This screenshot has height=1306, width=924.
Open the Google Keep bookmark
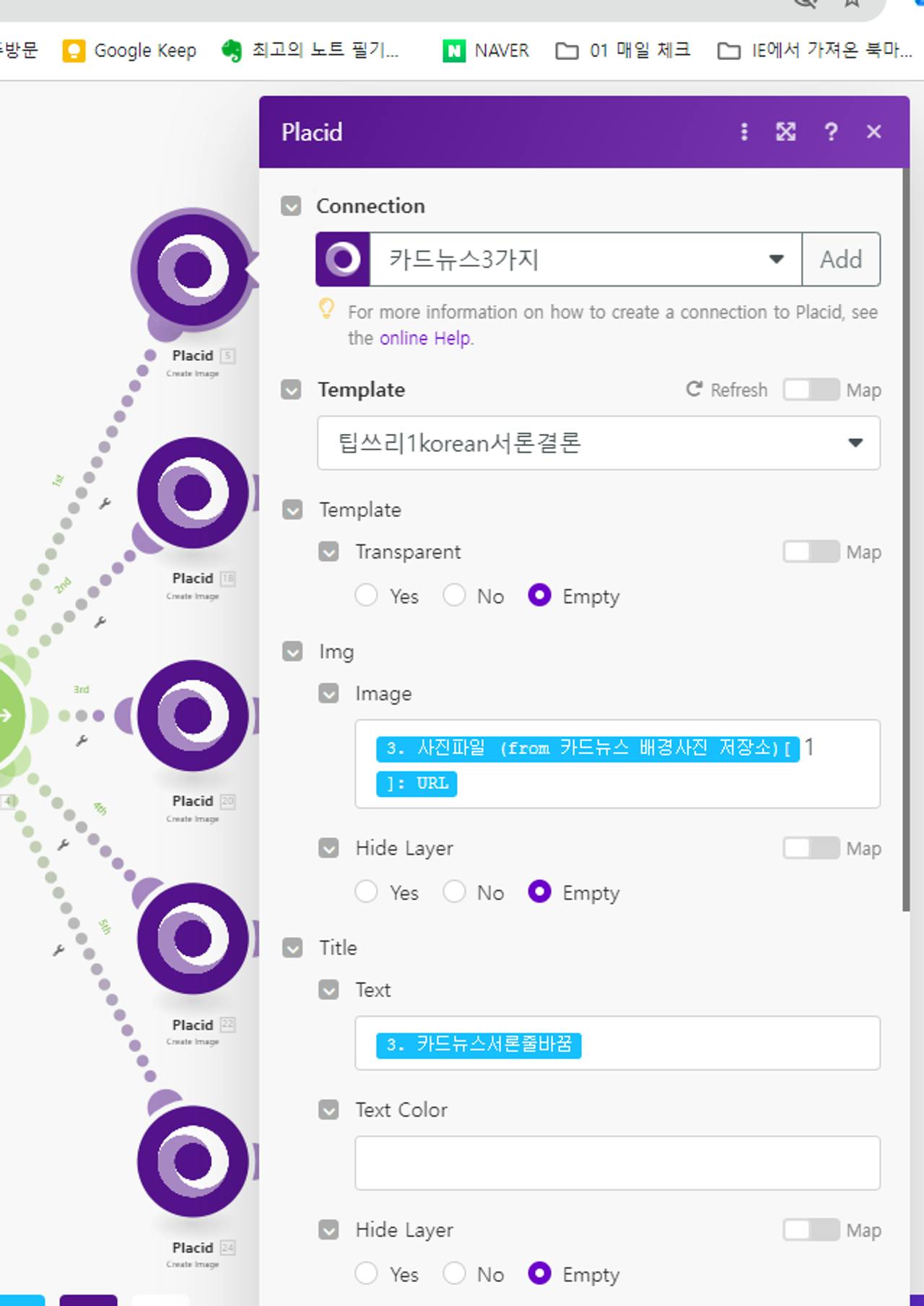130,51
